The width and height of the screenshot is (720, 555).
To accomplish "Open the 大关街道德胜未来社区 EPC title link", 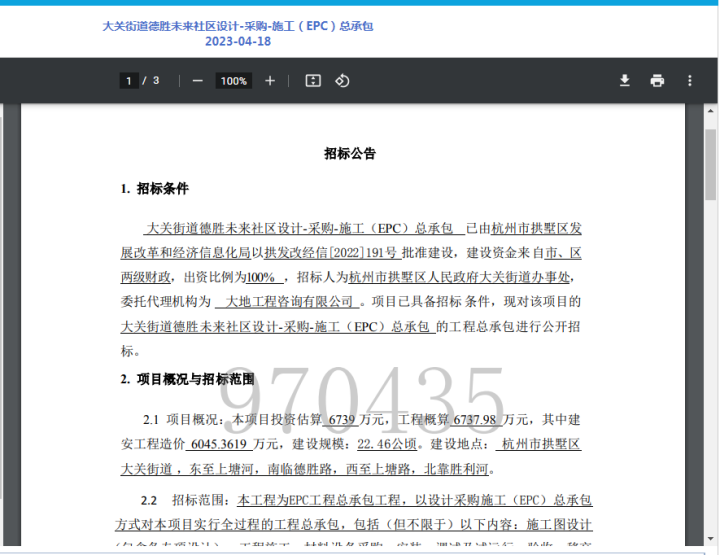I will point(238,26).
